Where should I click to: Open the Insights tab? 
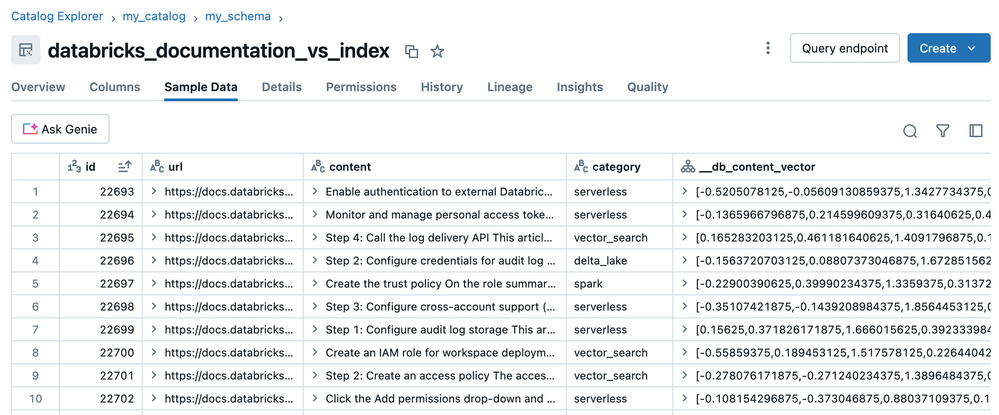pos(580,87)
